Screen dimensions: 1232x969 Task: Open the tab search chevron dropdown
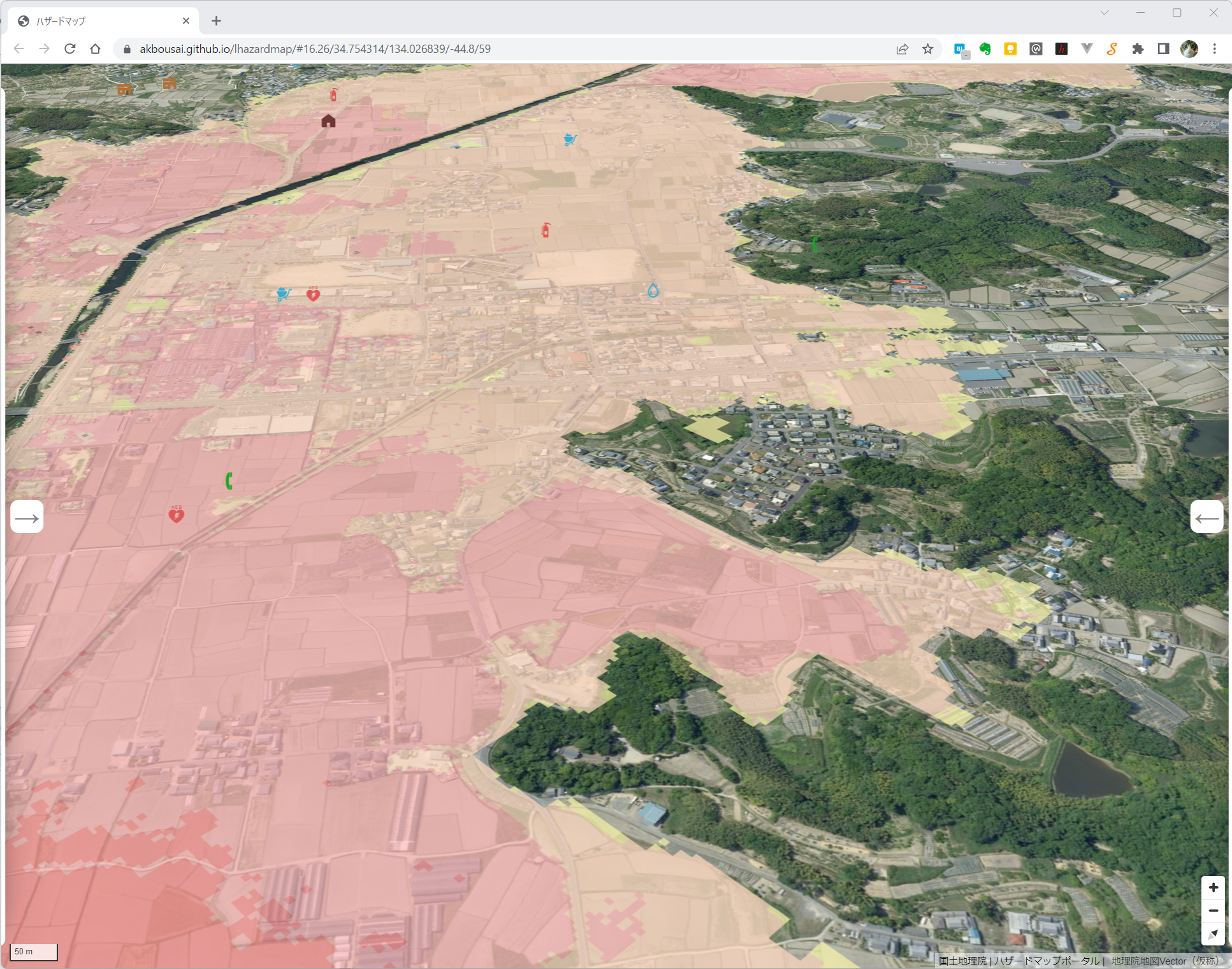(1105, 13)
